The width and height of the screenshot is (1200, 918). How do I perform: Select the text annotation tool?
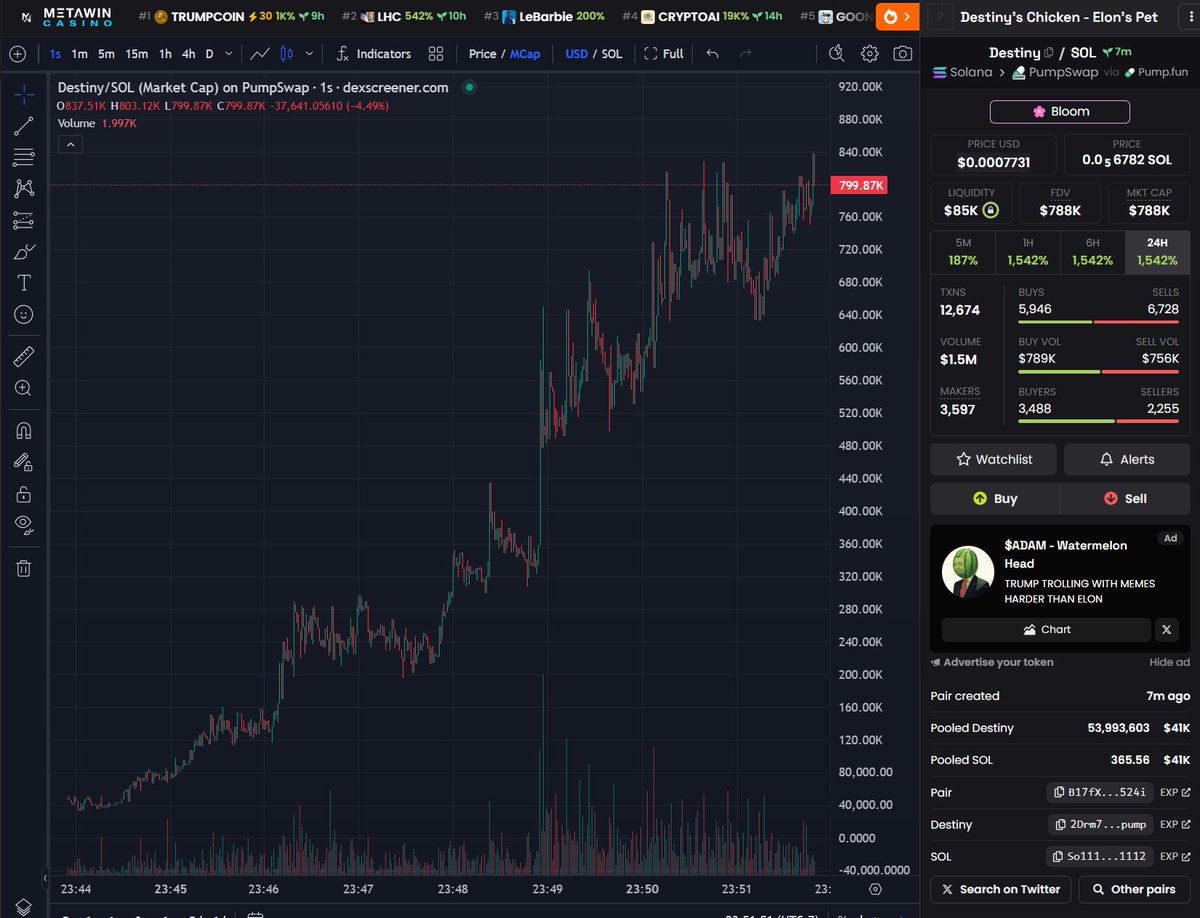[24, 283]
